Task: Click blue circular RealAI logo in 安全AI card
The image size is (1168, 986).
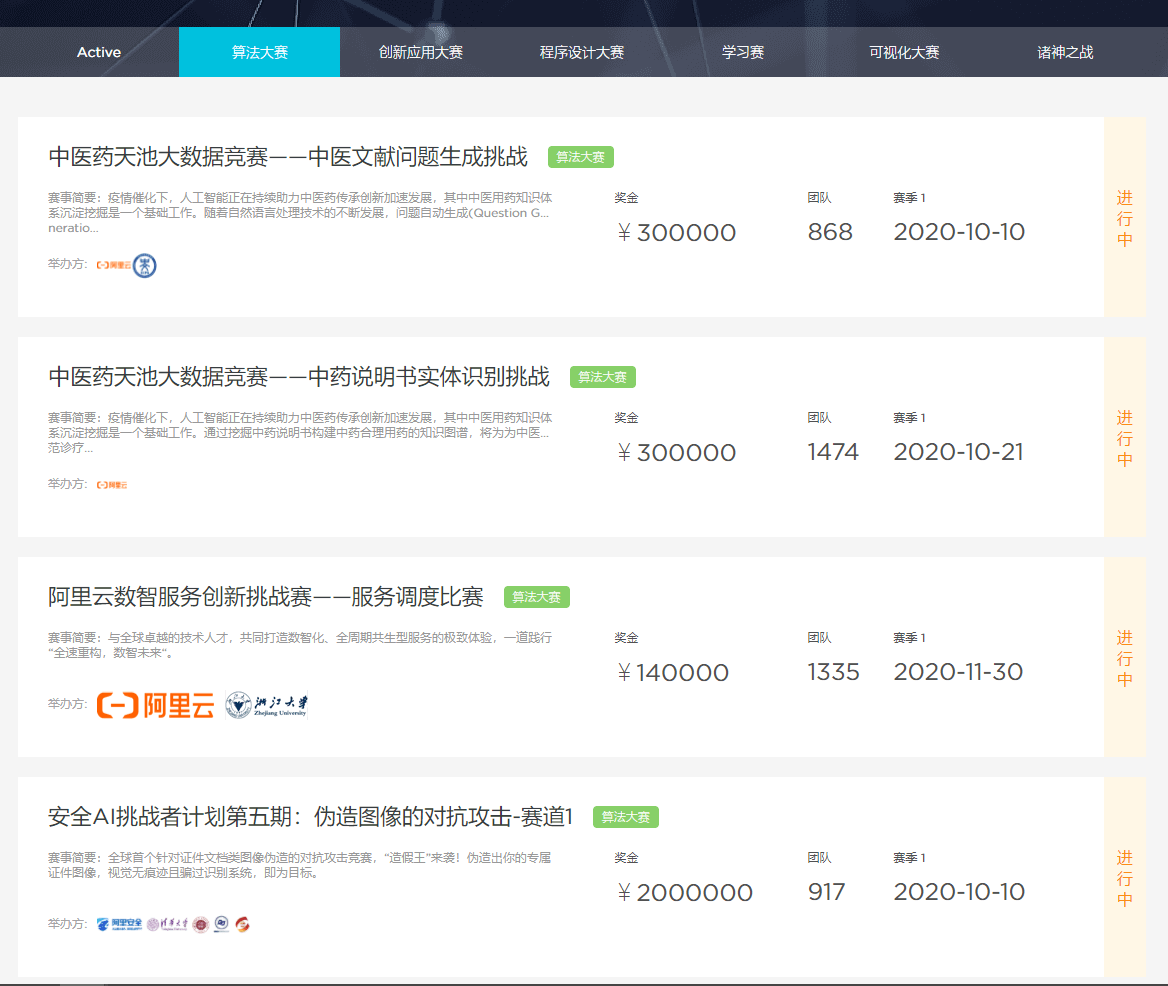Action: 221,924
